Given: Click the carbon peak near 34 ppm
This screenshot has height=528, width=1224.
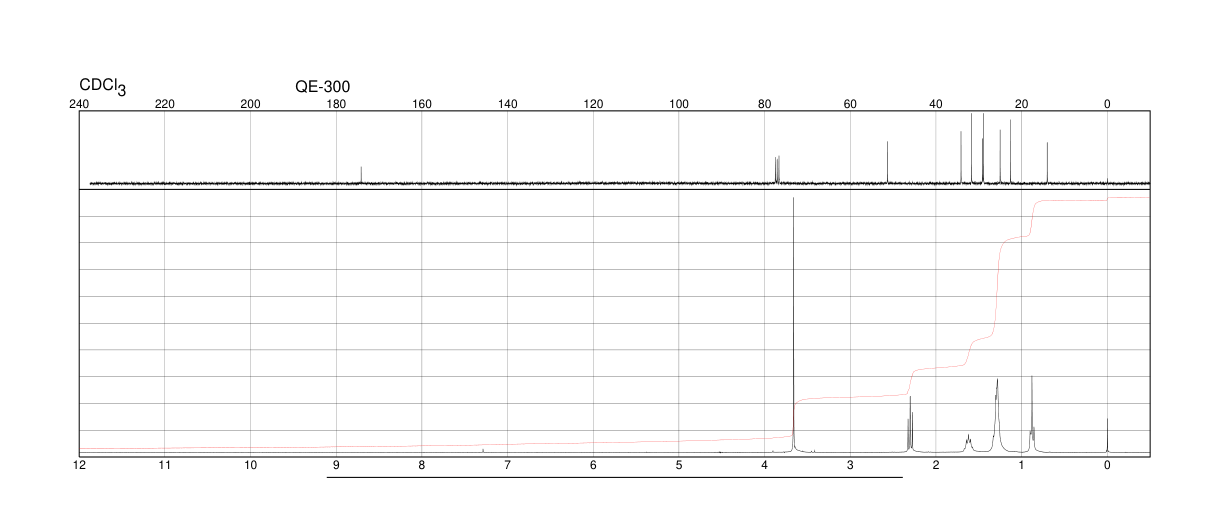Looking at the screenshot, I should [961, 158].
